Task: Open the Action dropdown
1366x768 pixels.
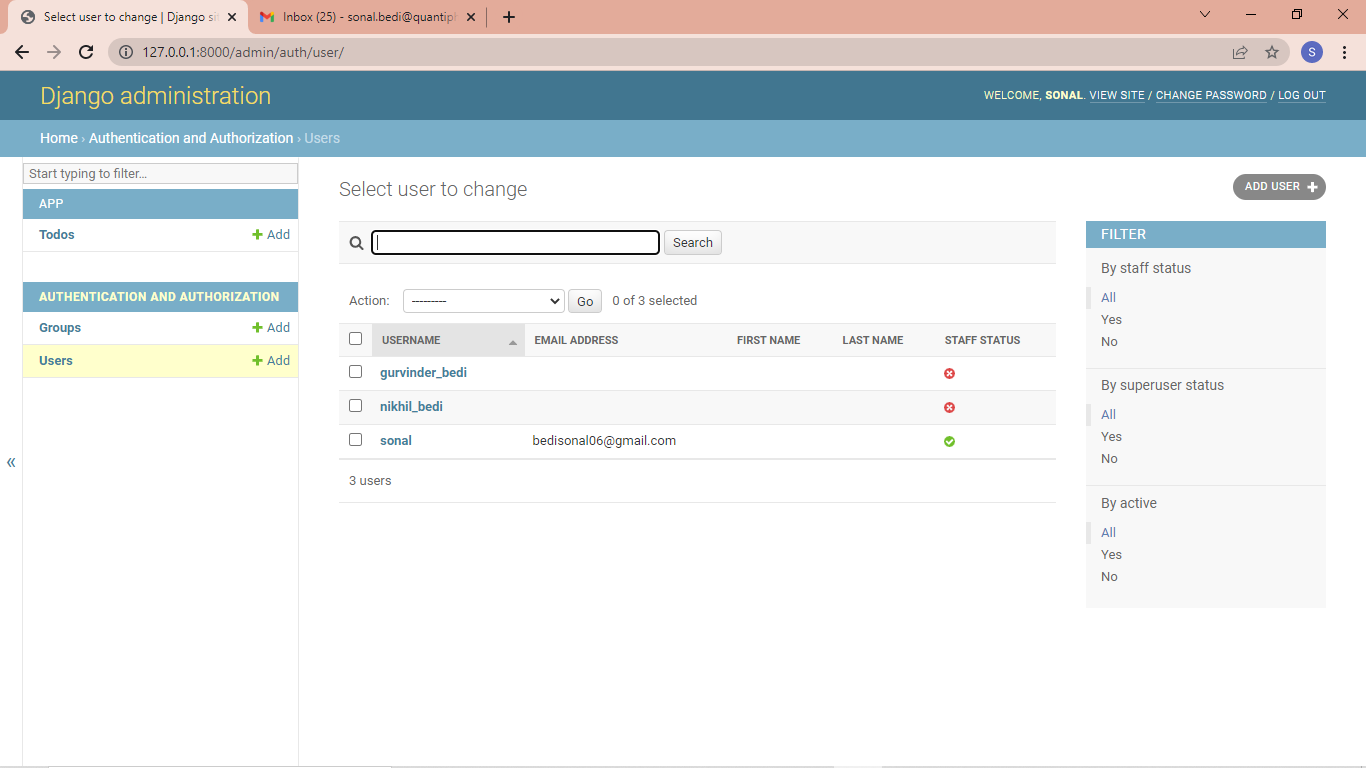Action: pos(483,300)
